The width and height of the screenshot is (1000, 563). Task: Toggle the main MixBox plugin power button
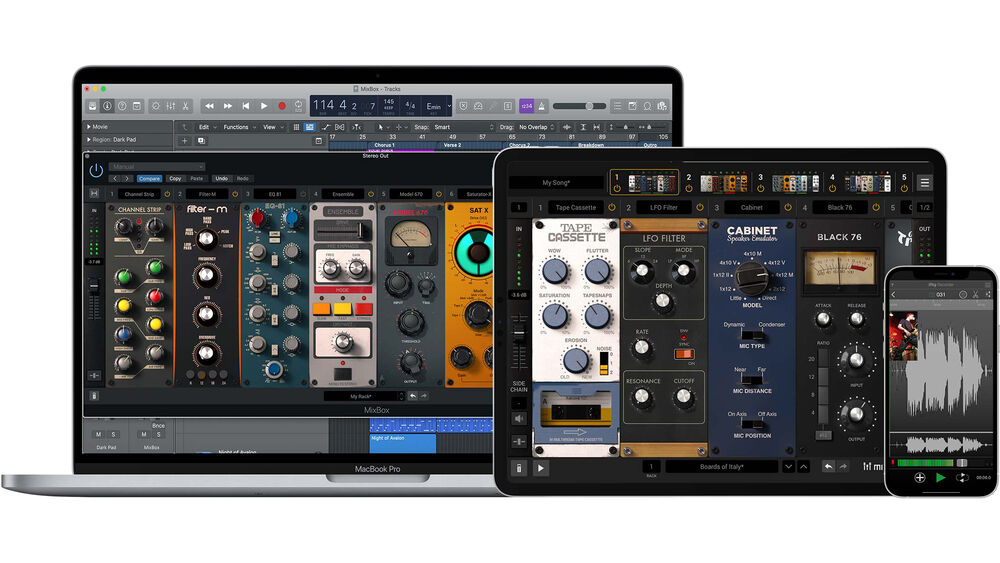point(96,171)
